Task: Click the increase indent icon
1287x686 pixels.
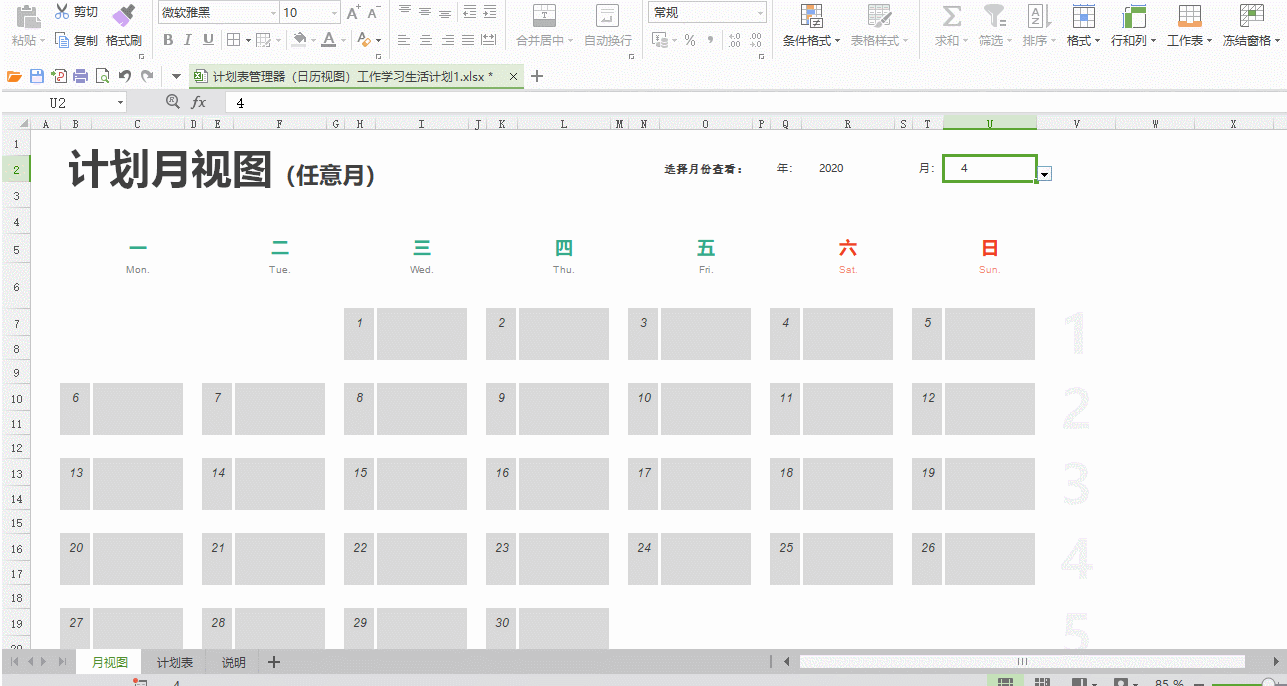Action: coord(489,12)
